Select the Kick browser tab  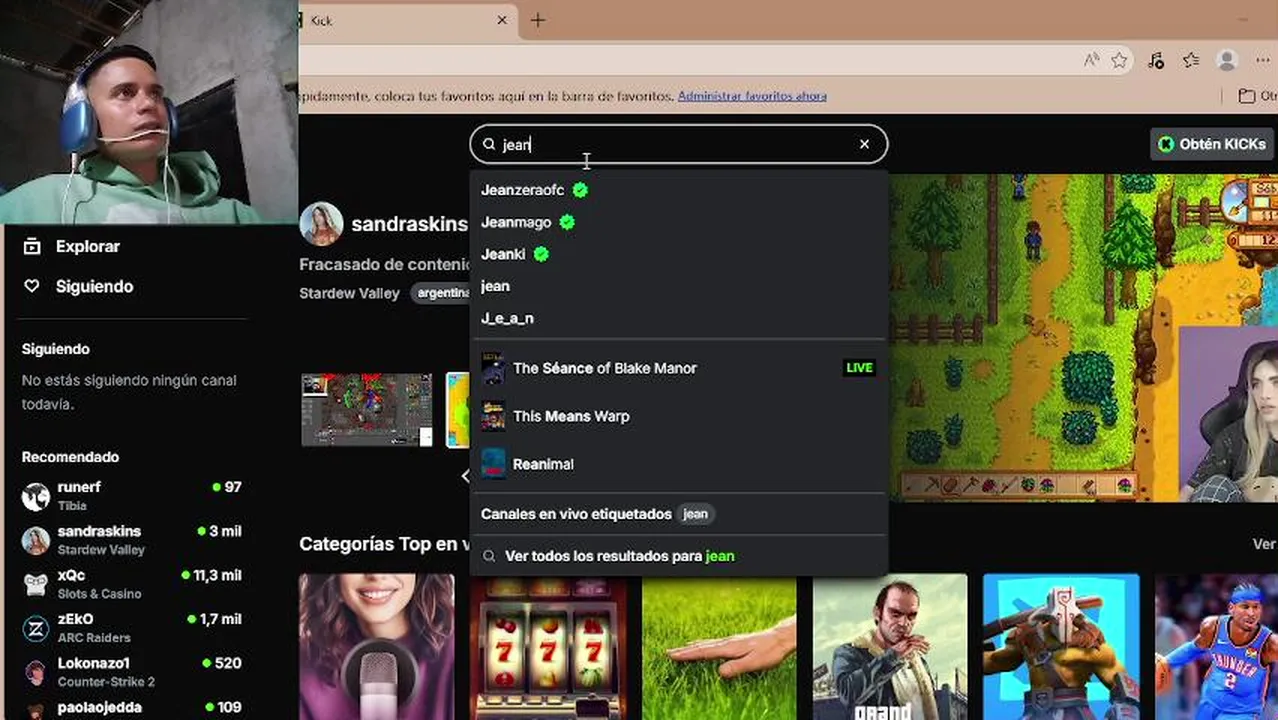[408, 20]
